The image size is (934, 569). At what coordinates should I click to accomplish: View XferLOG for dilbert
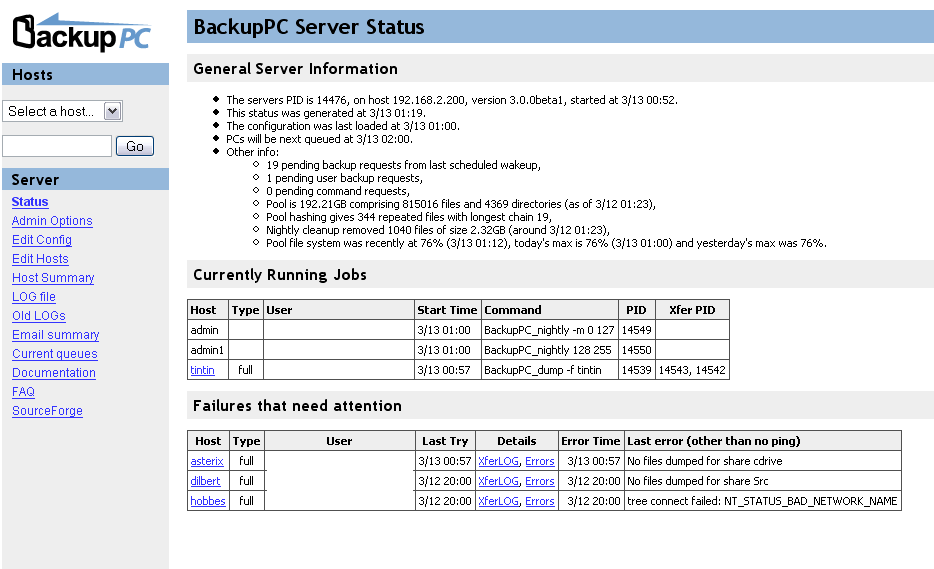pos(498,481)
